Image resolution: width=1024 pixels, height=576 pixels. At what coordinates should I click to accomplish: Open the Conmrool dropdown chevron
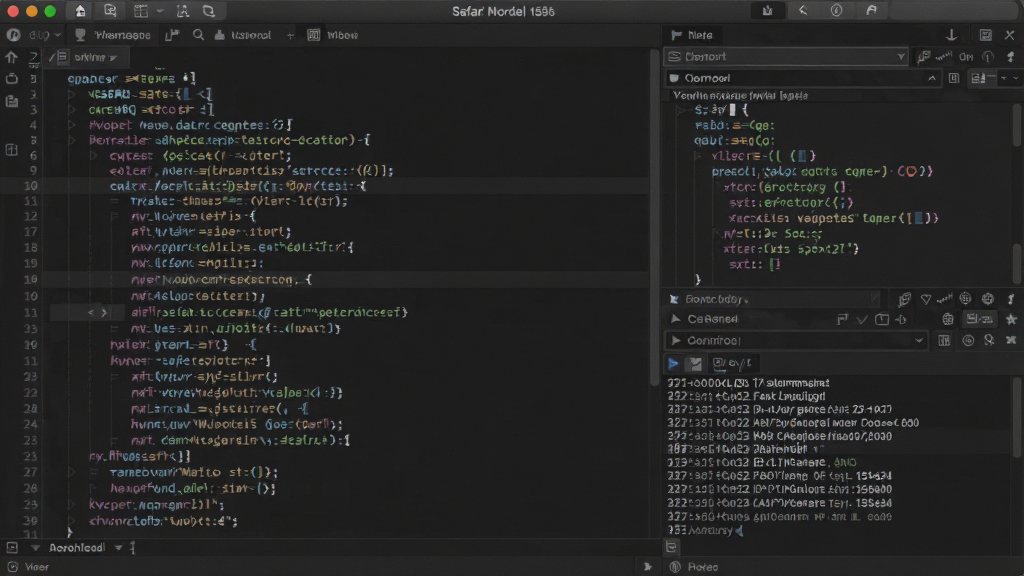coord(918,340)
